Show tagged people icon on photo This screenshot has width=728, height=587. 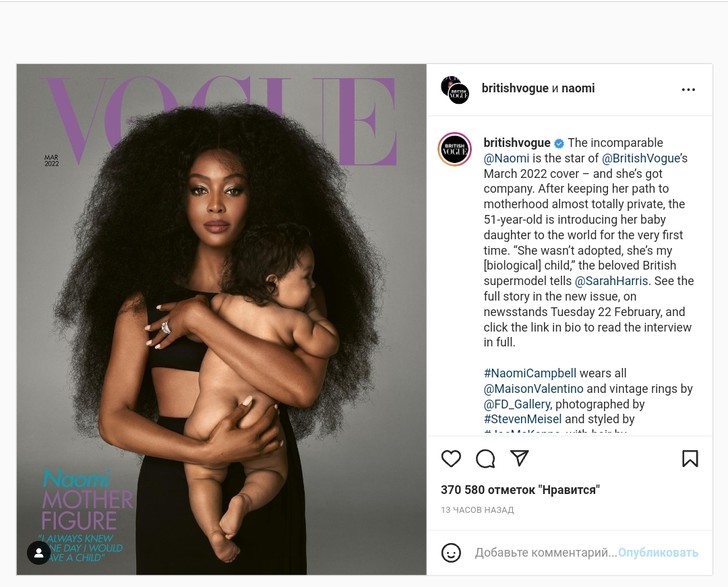(39, 553)
